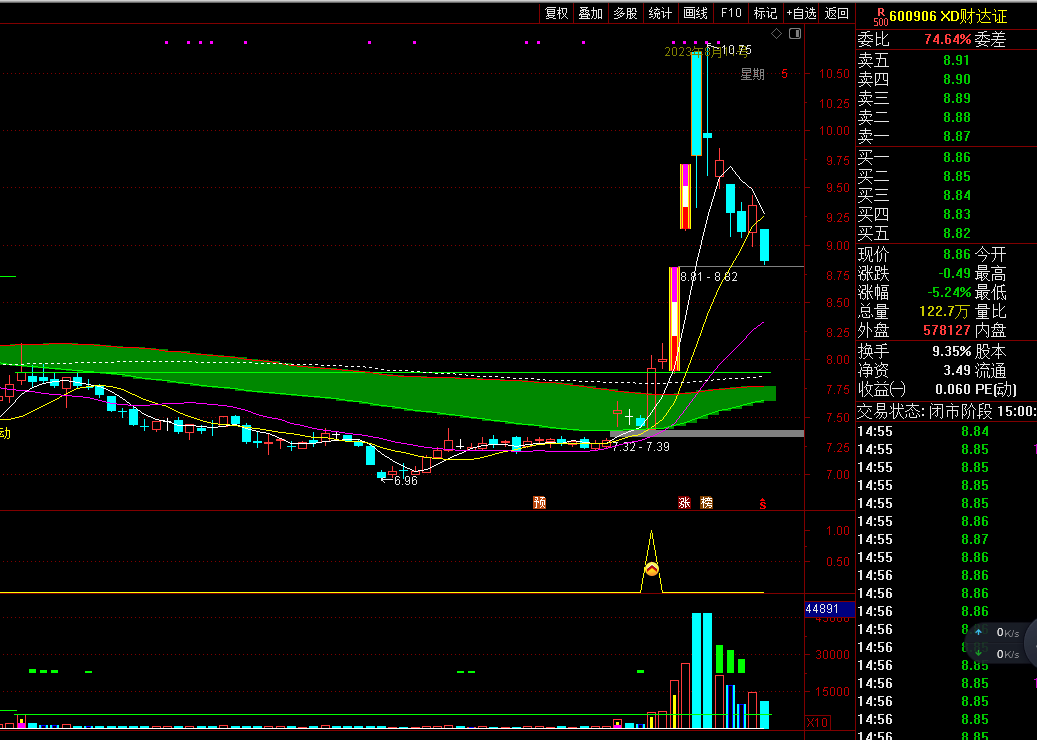Select the 买一 8.86 bid row

pos(946,157)
